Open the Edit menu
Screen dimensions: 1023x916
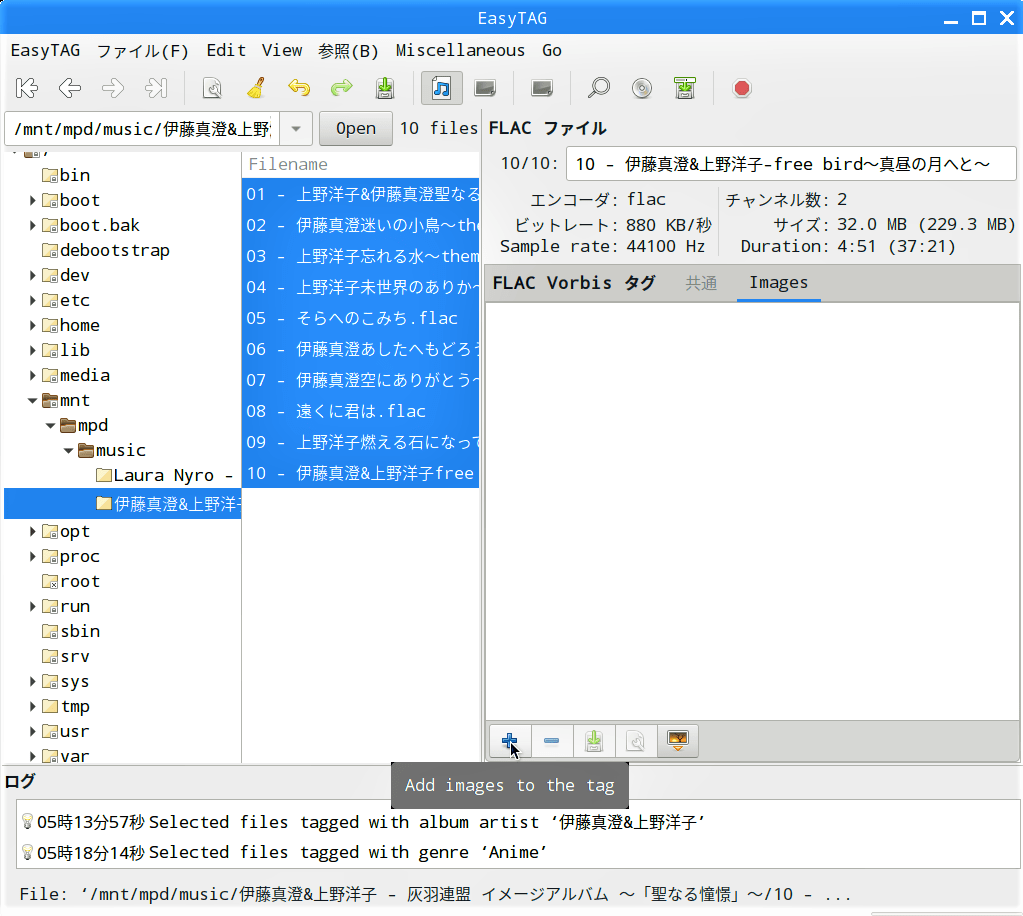pyautogui.click(x=226, y=50)
